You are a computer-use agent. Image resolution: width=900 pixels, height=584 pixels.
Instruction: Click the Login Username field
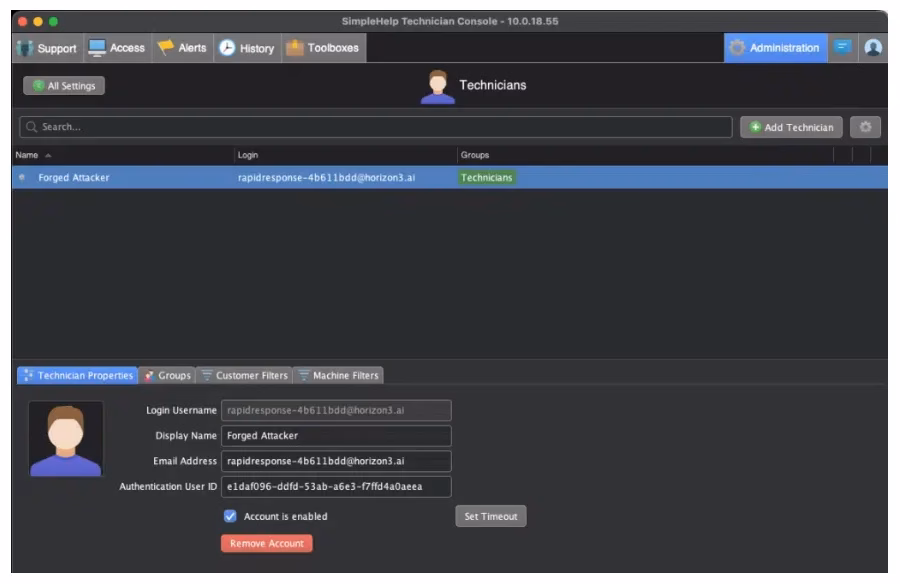[x=336, y=411]
